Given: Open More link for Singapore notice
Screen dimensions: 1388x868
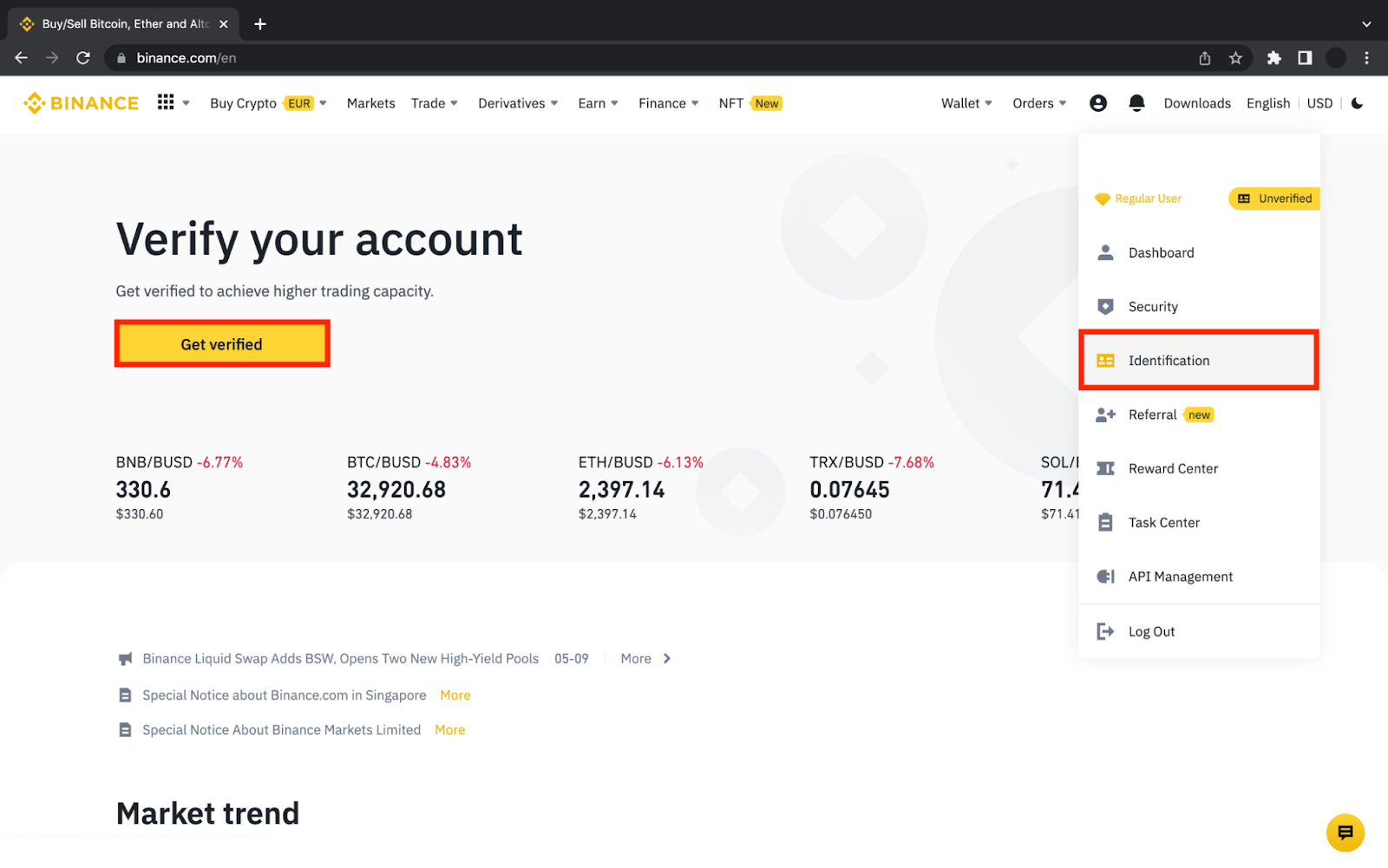Looking at the screenshot, I should [x=455, y=695].
